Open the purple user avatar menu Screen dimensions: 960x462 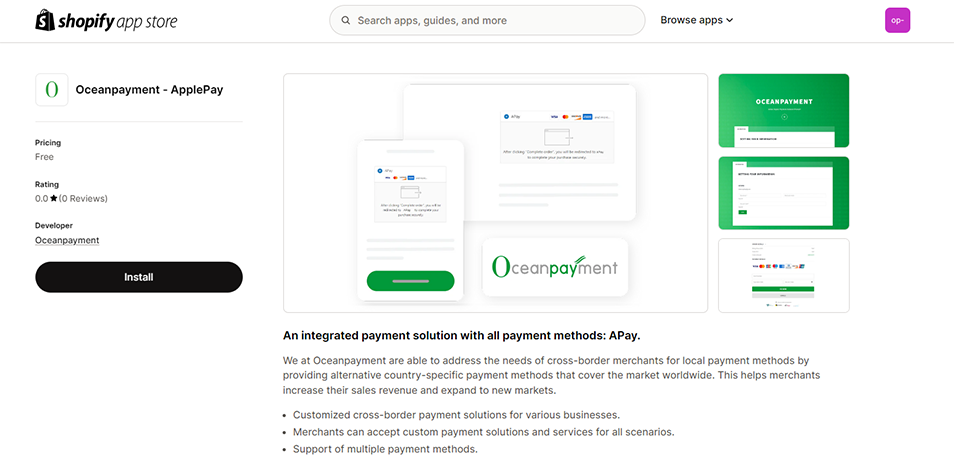897,20
